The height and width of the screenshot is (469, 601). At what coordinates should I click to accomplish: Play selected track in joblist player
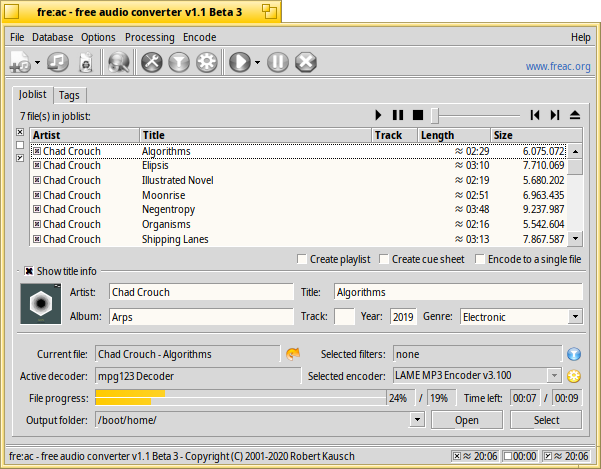pyautogui.click(x=378, y=115)
